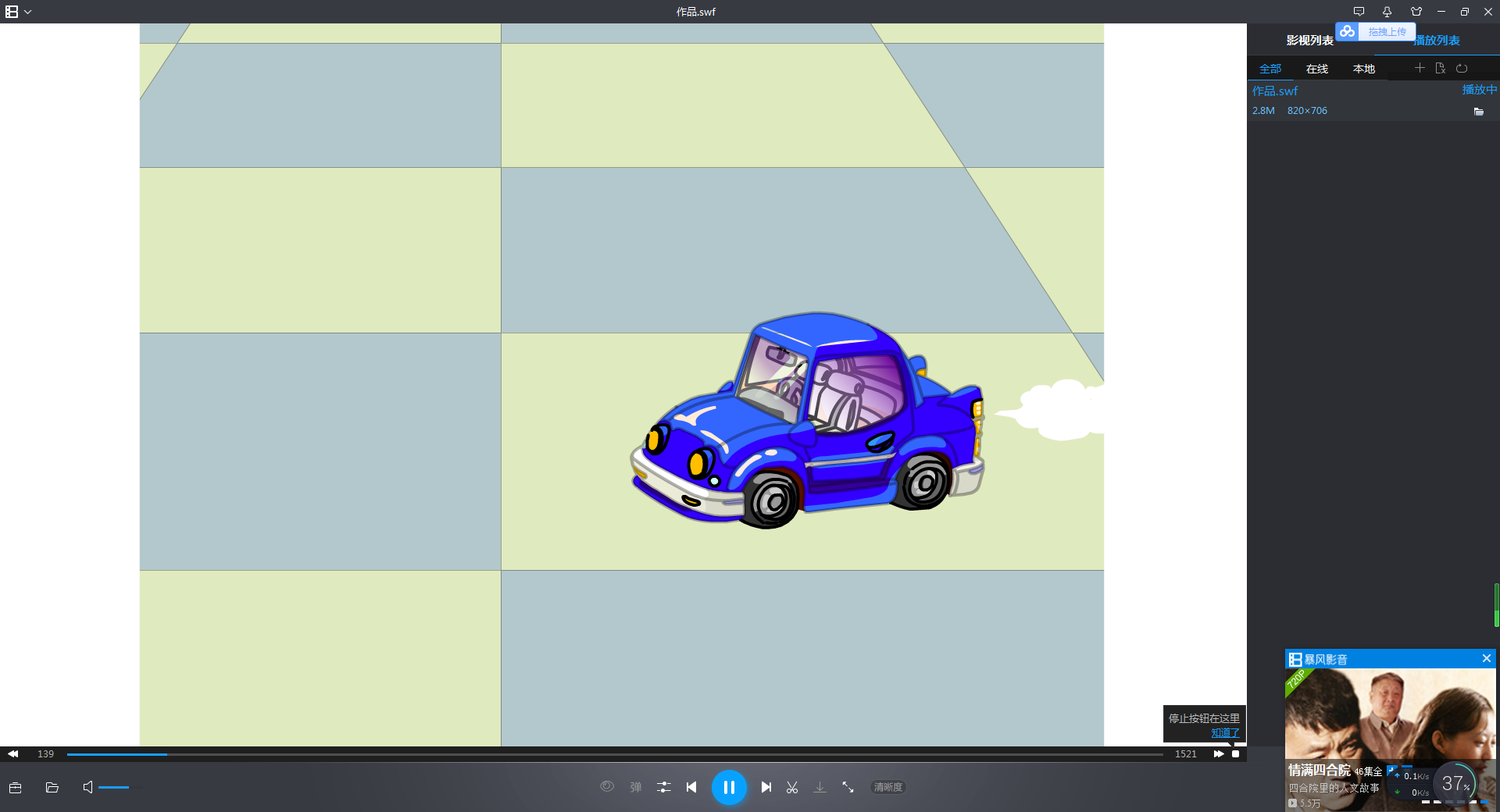
Task: Select the 在线 filter tab
Action: click(1317, 69)
